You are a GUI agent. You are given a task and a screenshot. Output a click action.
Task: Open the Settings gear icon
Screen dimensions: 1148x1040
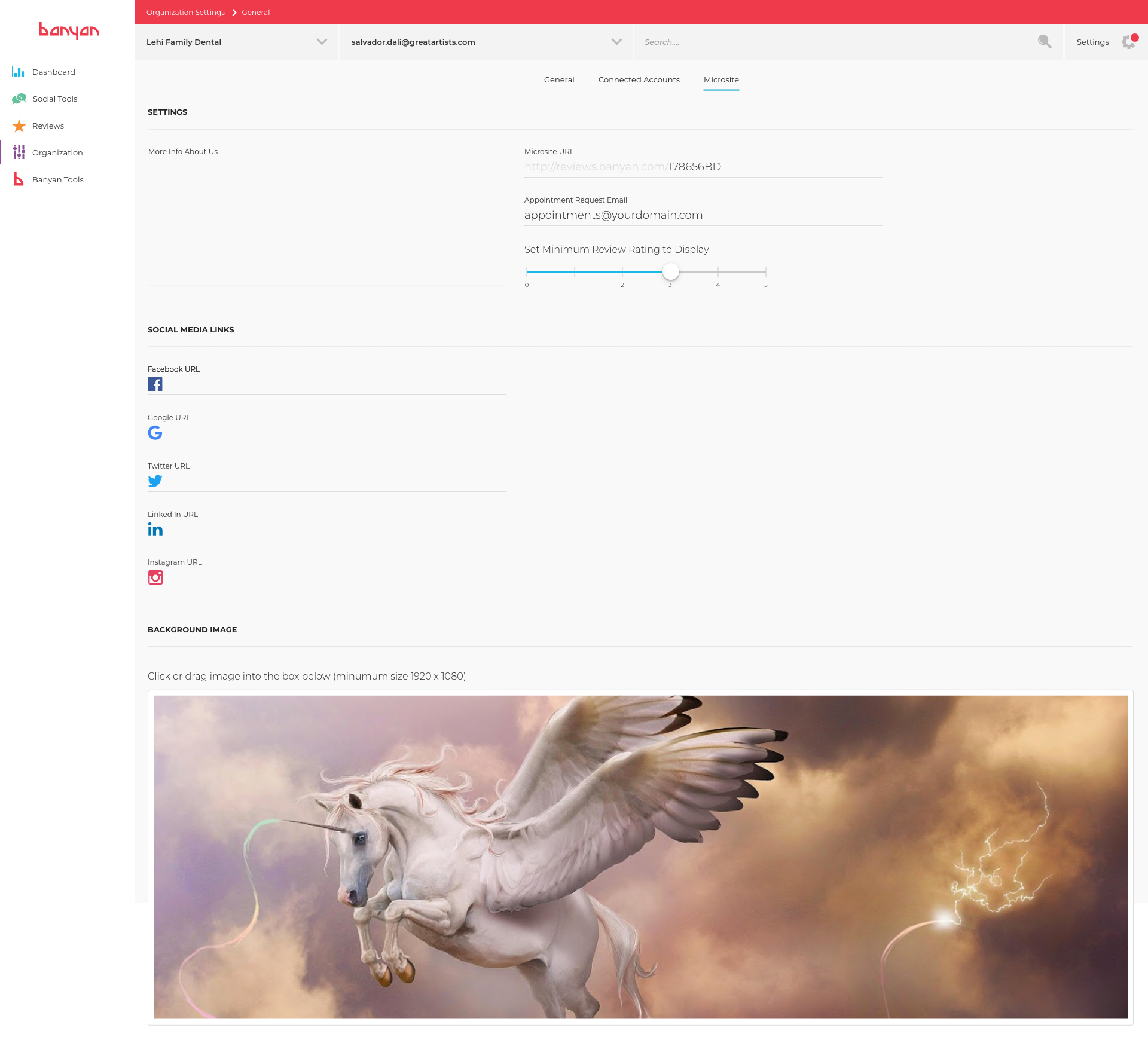pos(1128,42)
